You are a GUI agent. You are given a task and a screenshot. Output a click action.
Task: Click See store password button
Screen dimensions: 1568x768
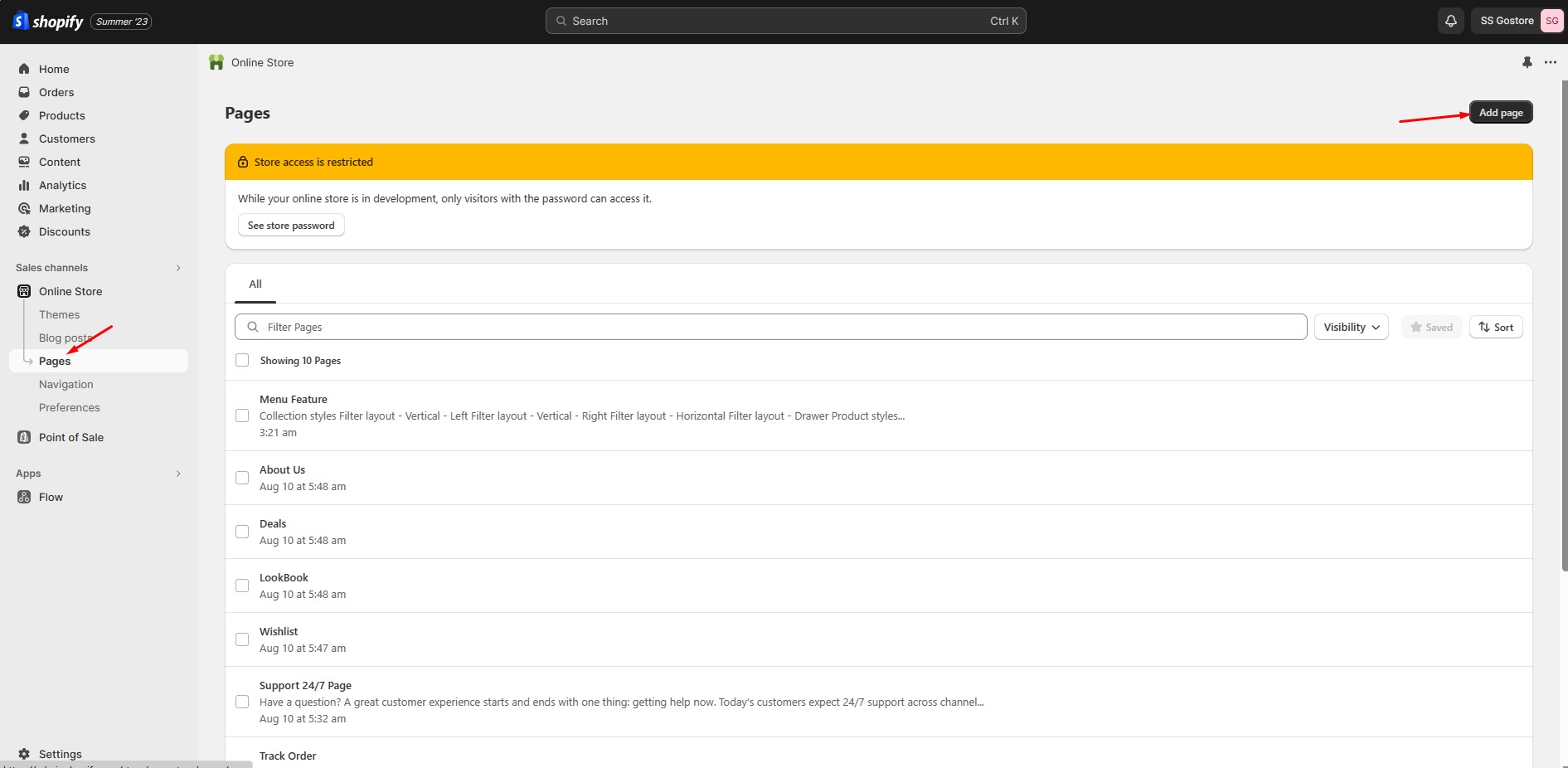coord(291,226)
